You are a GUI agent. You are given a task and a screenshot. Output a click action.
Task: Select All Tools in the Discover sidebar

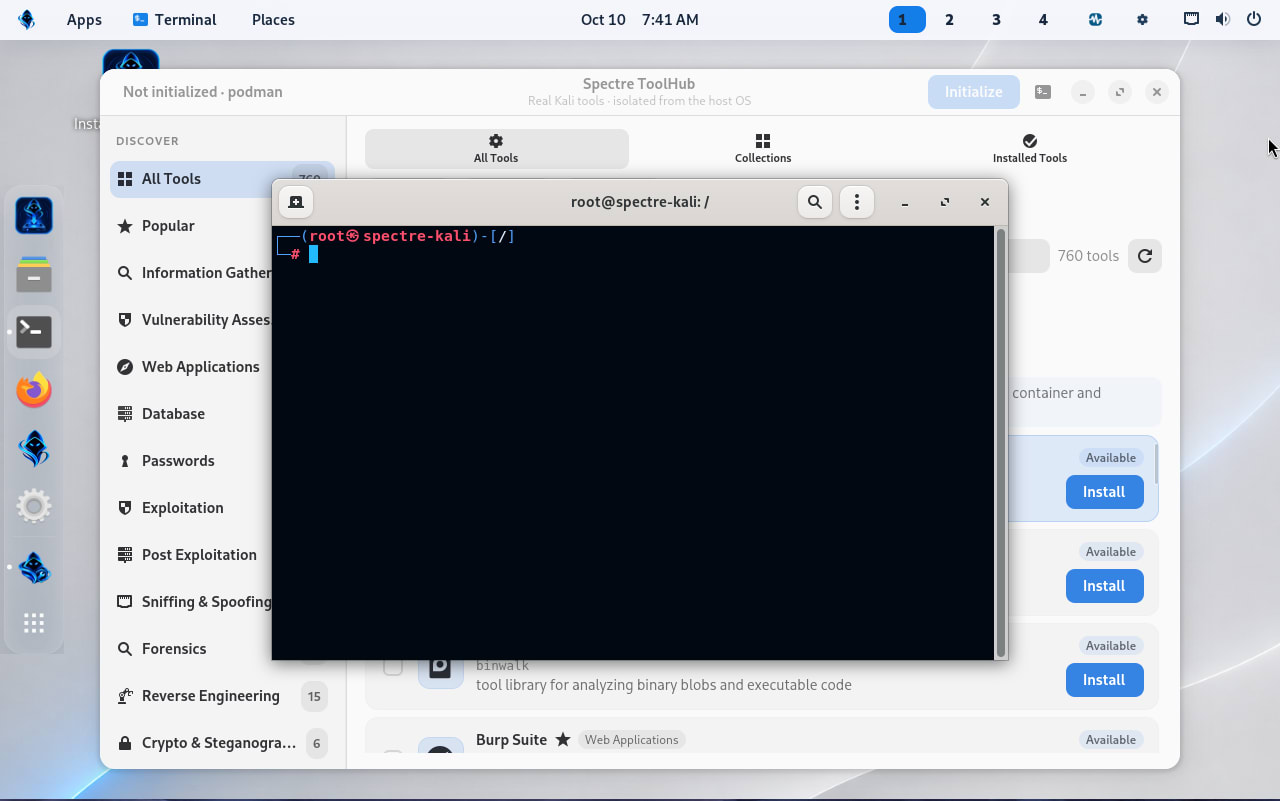pyautogui.click(x=222, y=179)
